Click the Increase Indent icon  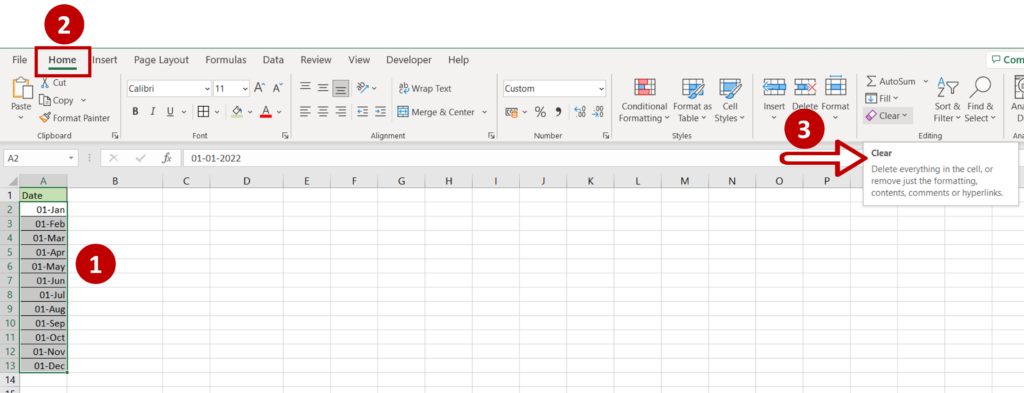coord(380,112)
